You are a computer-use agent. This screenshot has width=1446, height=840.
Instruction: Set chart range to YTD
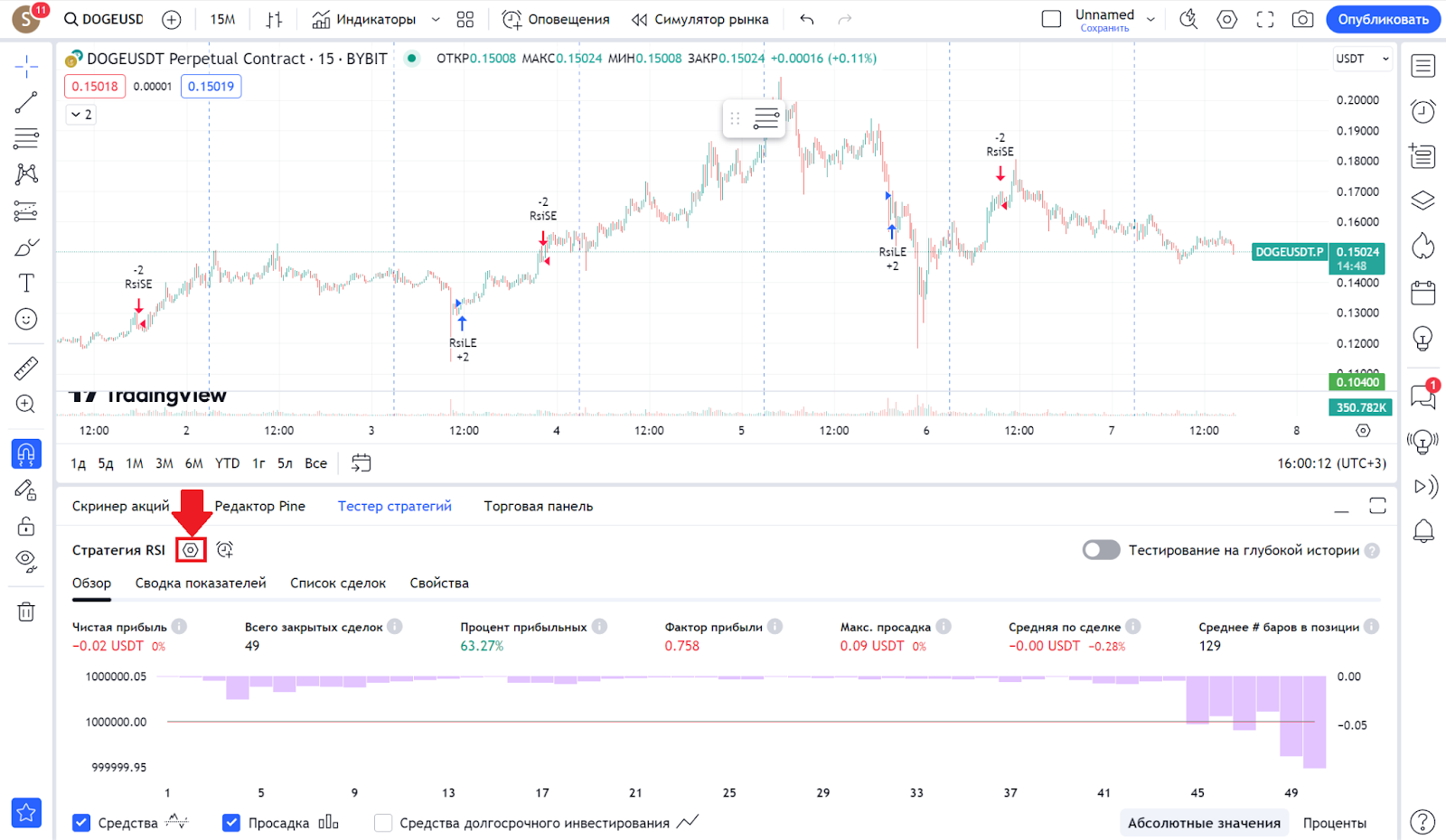(x=227, y=463)
